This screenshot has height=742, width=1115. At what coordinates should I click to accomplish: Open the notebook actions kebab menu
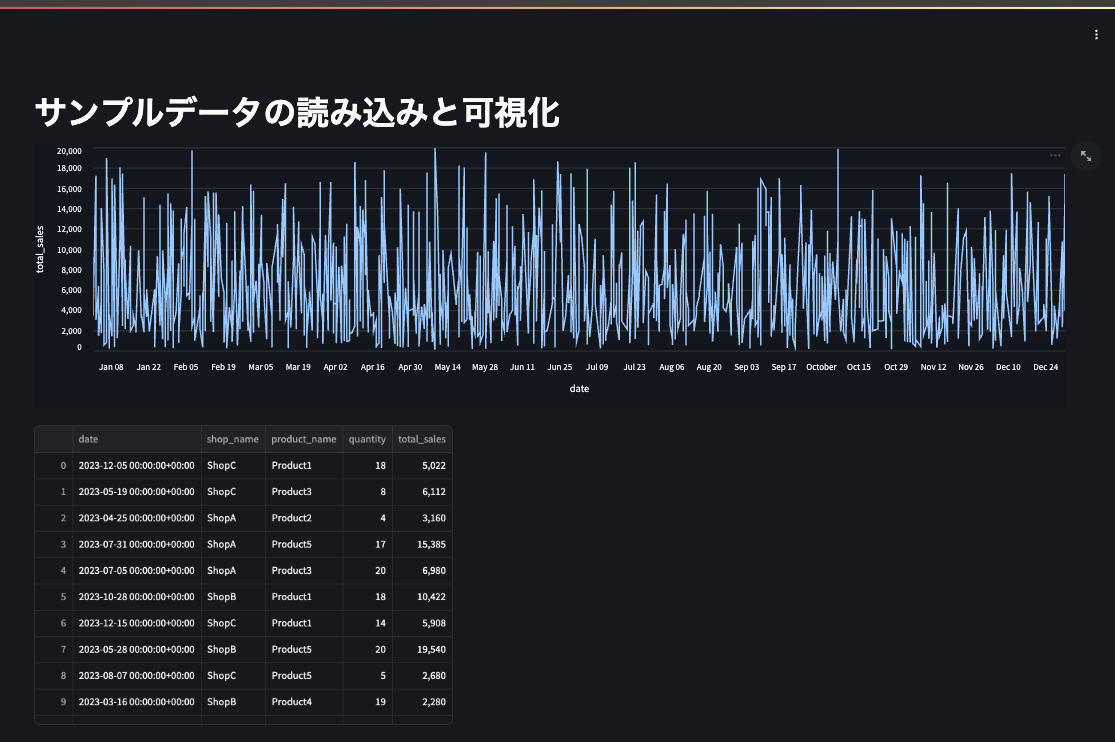tap(1097, 32)
